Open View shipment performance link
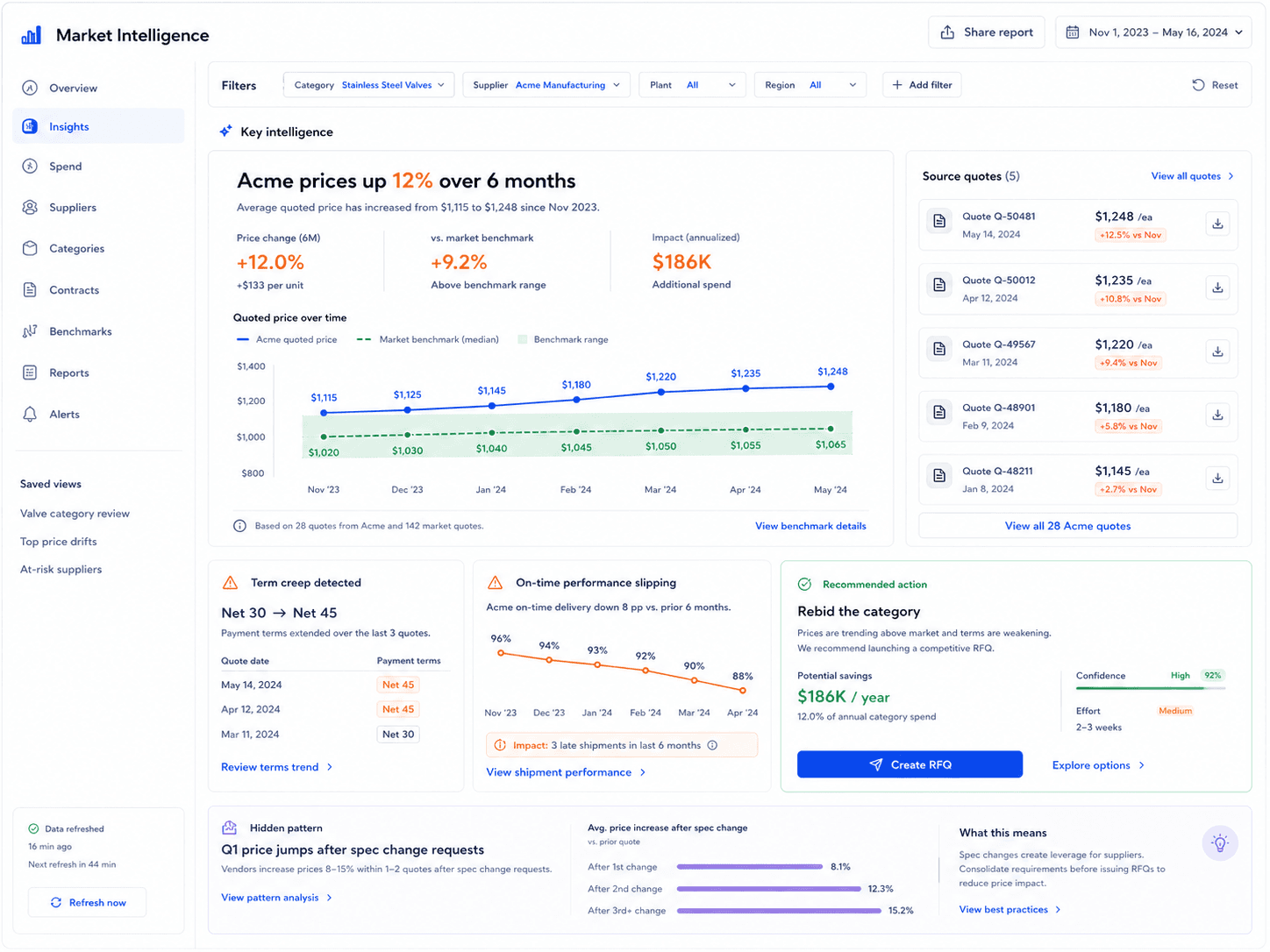Screen dimensions: 1270x952 coord(567,772)
